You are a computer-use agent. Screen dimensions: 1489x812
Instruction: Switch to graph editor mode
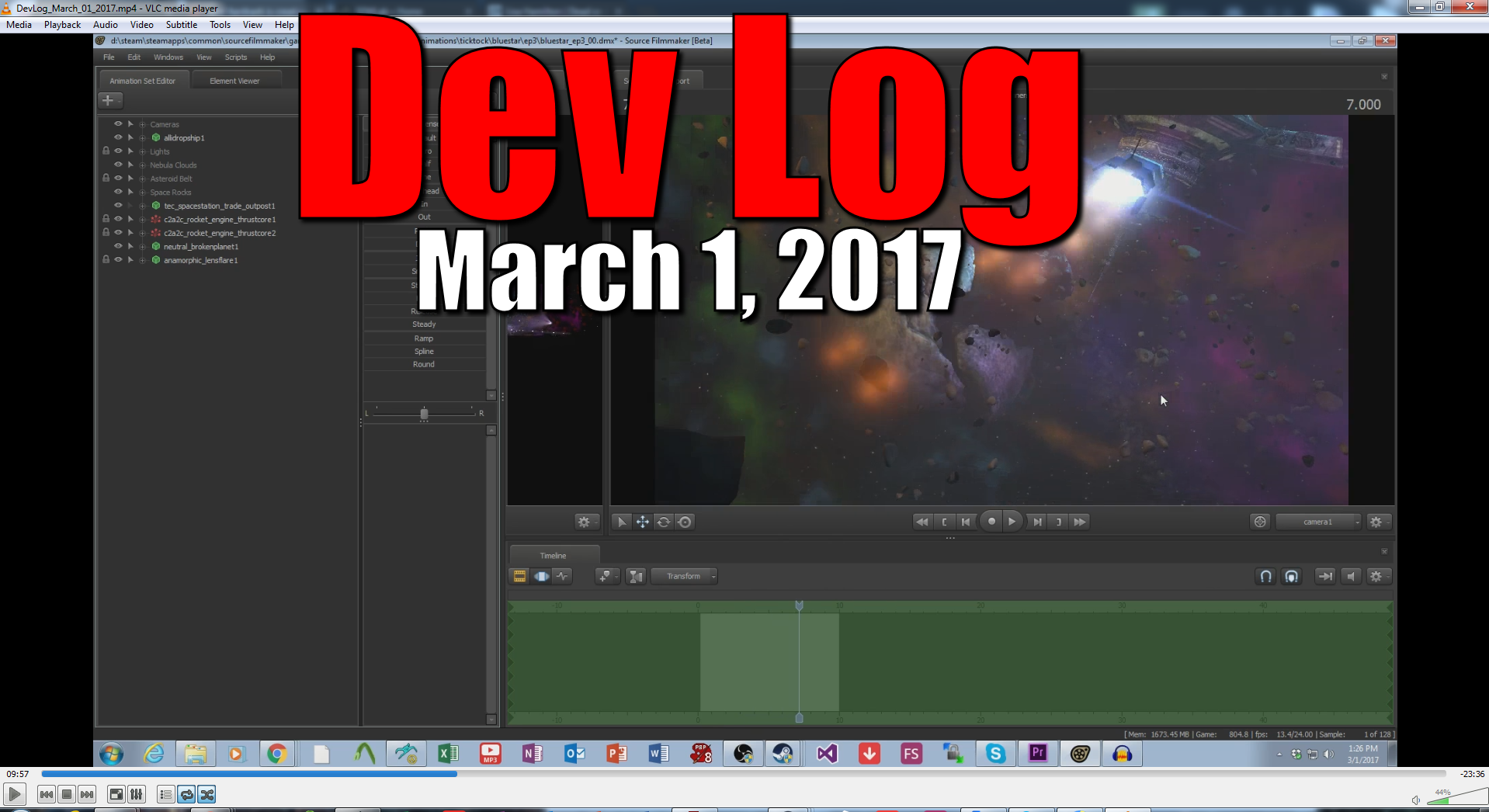562,576
